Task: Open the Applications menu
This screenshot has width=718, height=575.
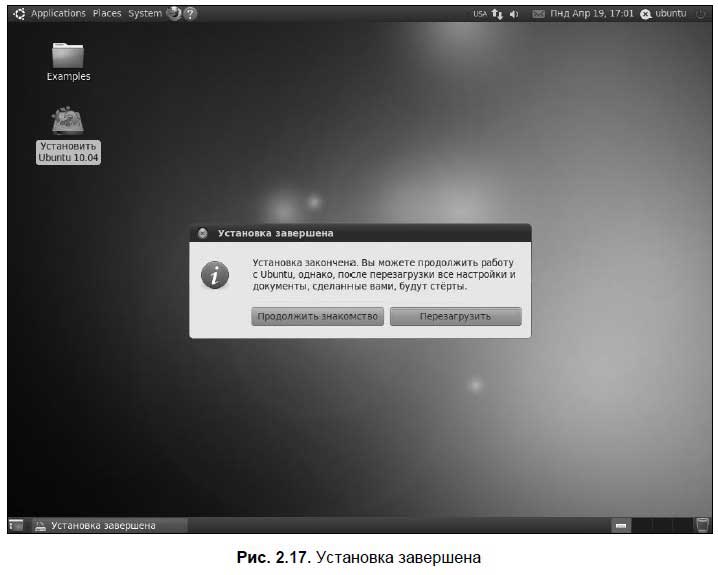Action: [x=57, y=13]
